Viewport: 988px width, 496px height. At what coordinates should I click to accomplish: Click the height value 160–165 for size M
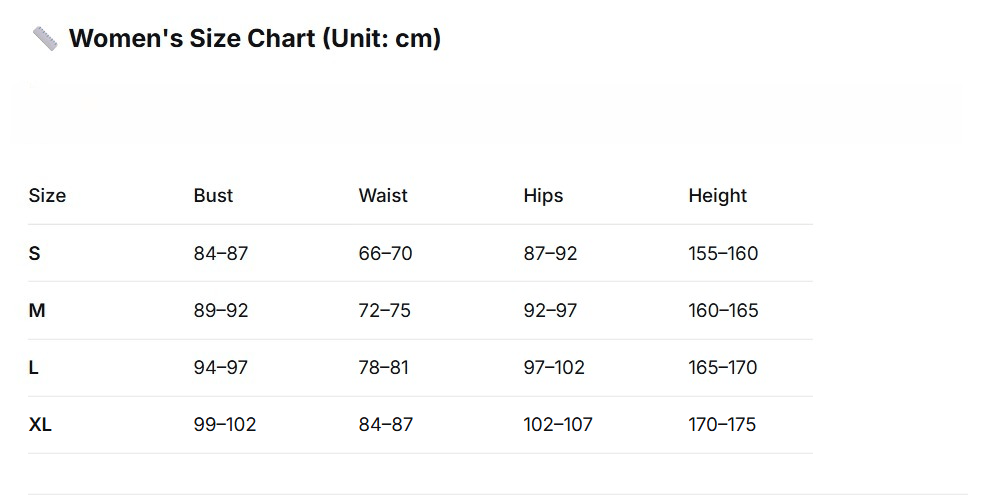click(x=723, y=311)
